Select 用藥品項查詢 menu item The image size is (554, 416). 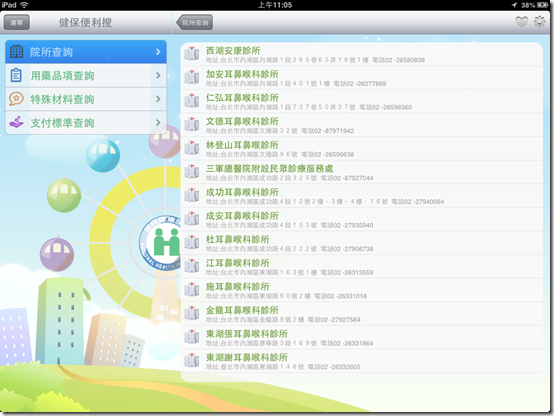coord(86,75)
